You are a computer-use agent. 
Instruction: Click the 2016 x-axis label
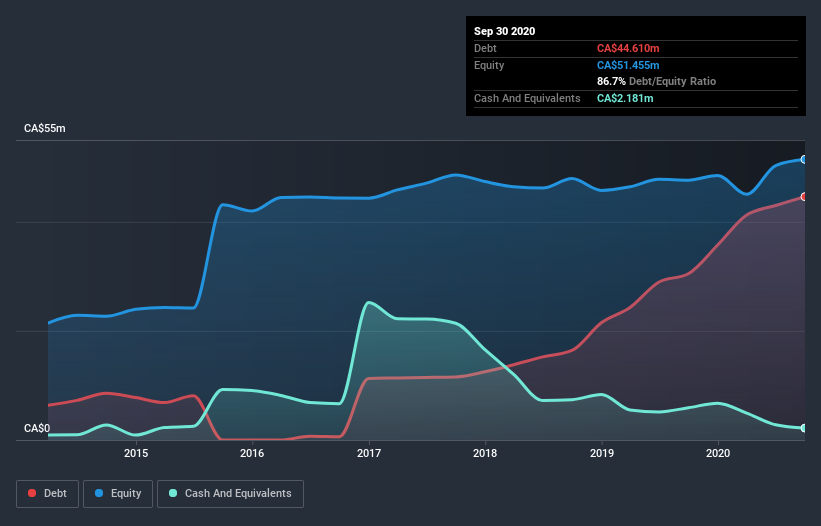tap(252, 453)
